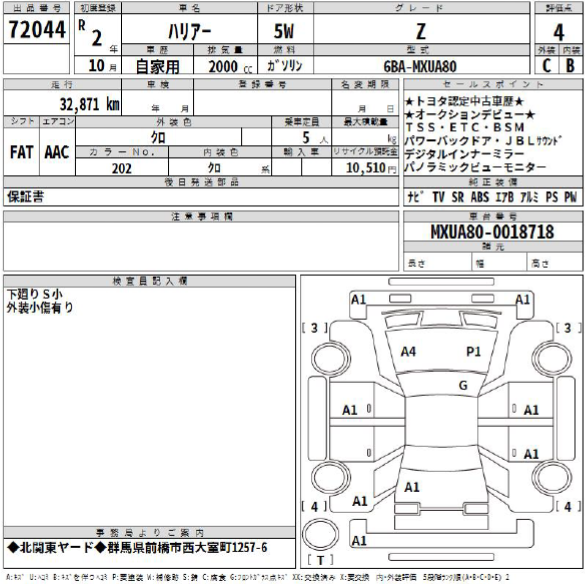The width and height of the screenshot is (585, 584).
Task: Click the interior grade B
Action: point(570,66)
